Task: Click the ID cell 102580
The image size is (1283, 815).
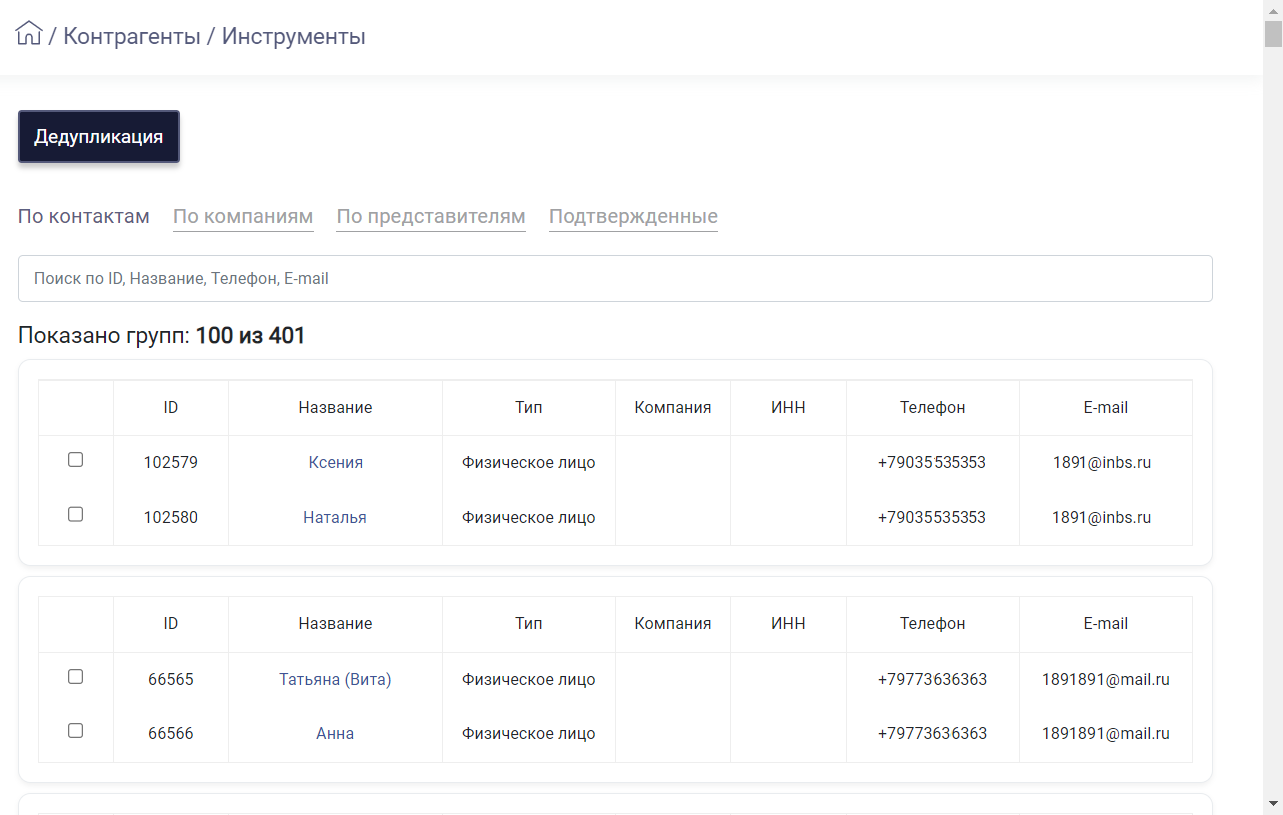Action: 171,517
